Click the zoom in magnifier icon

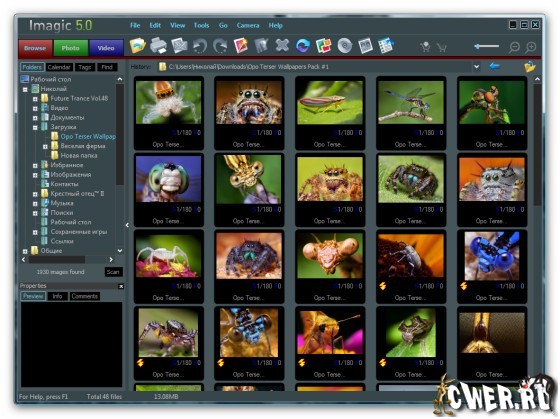[x=531, y=47]
